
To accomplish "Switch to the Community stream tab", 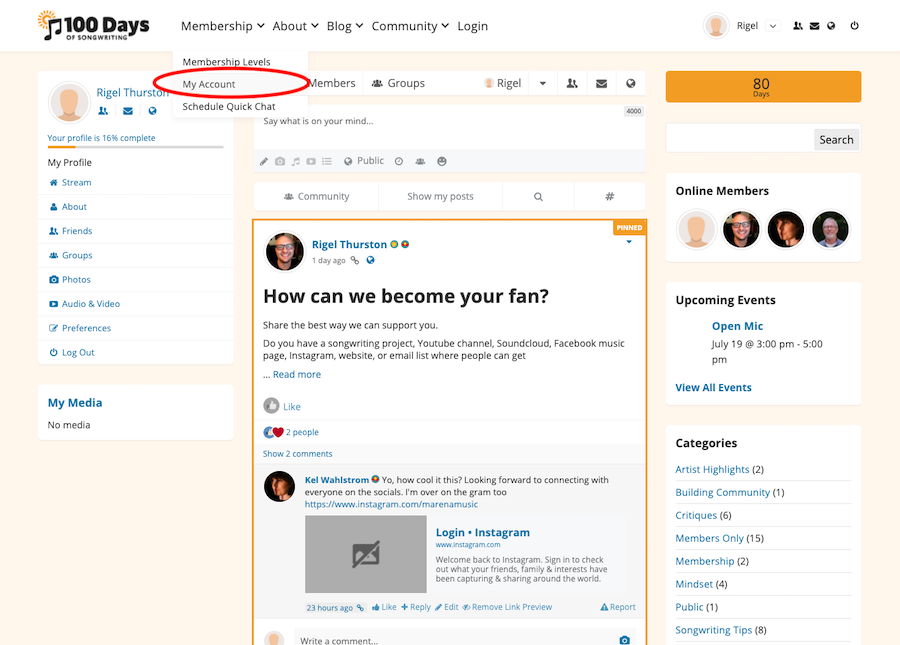I will (x=316, y=196).
